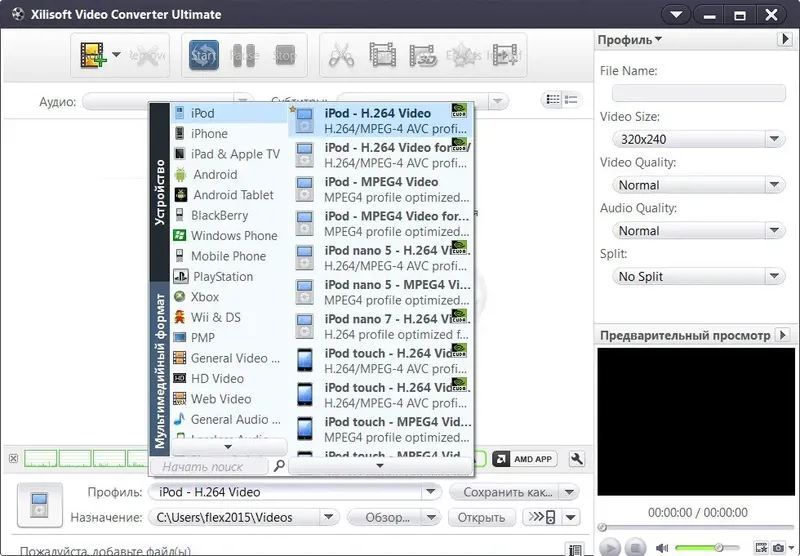The image size is (800, 556).
Task: Select BlackBerry device category
Action: point(229,215)
